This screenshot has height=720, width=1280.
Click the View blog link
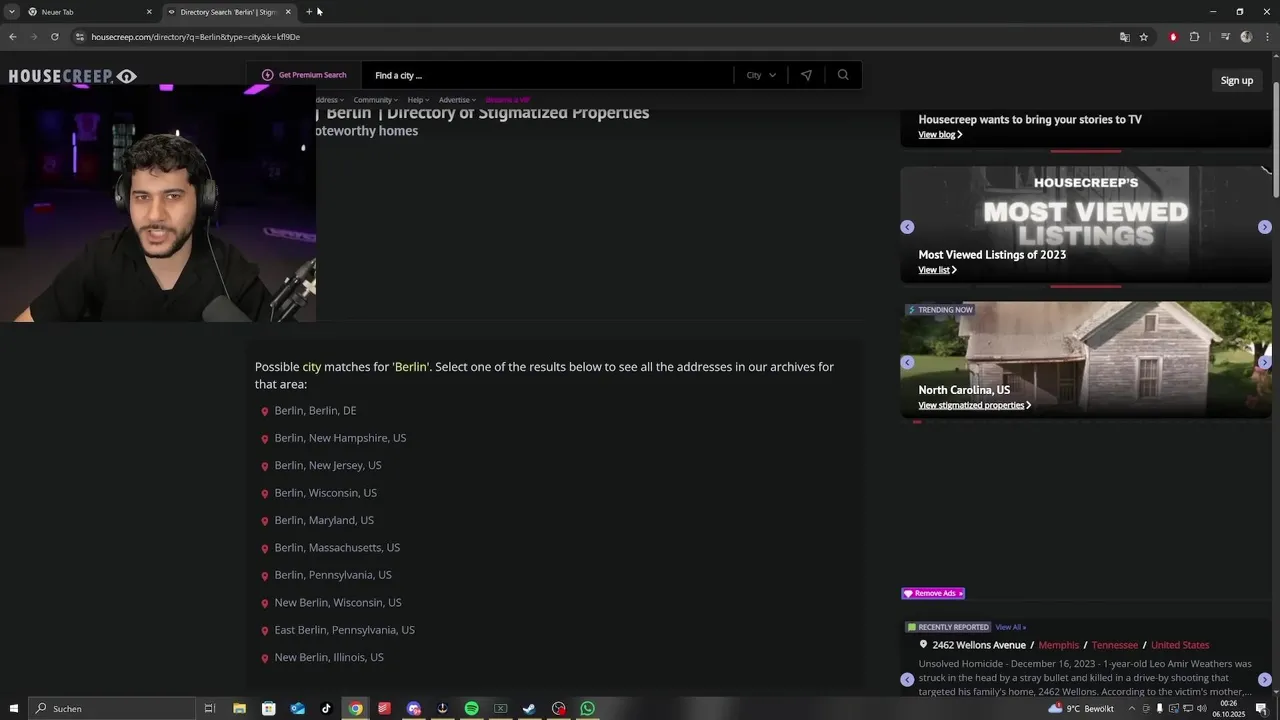(940, 135)
